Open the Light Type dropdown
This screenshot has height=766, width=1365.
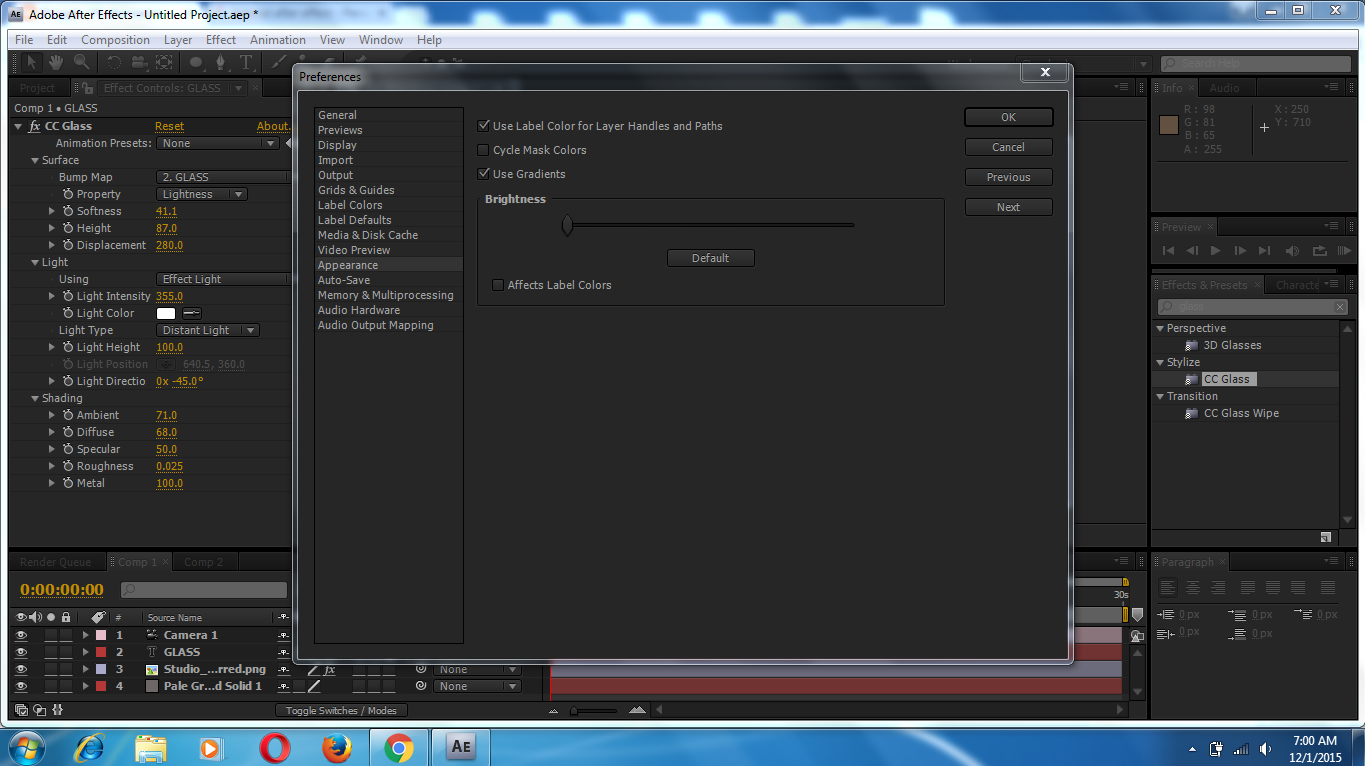[x=208, y=330]
